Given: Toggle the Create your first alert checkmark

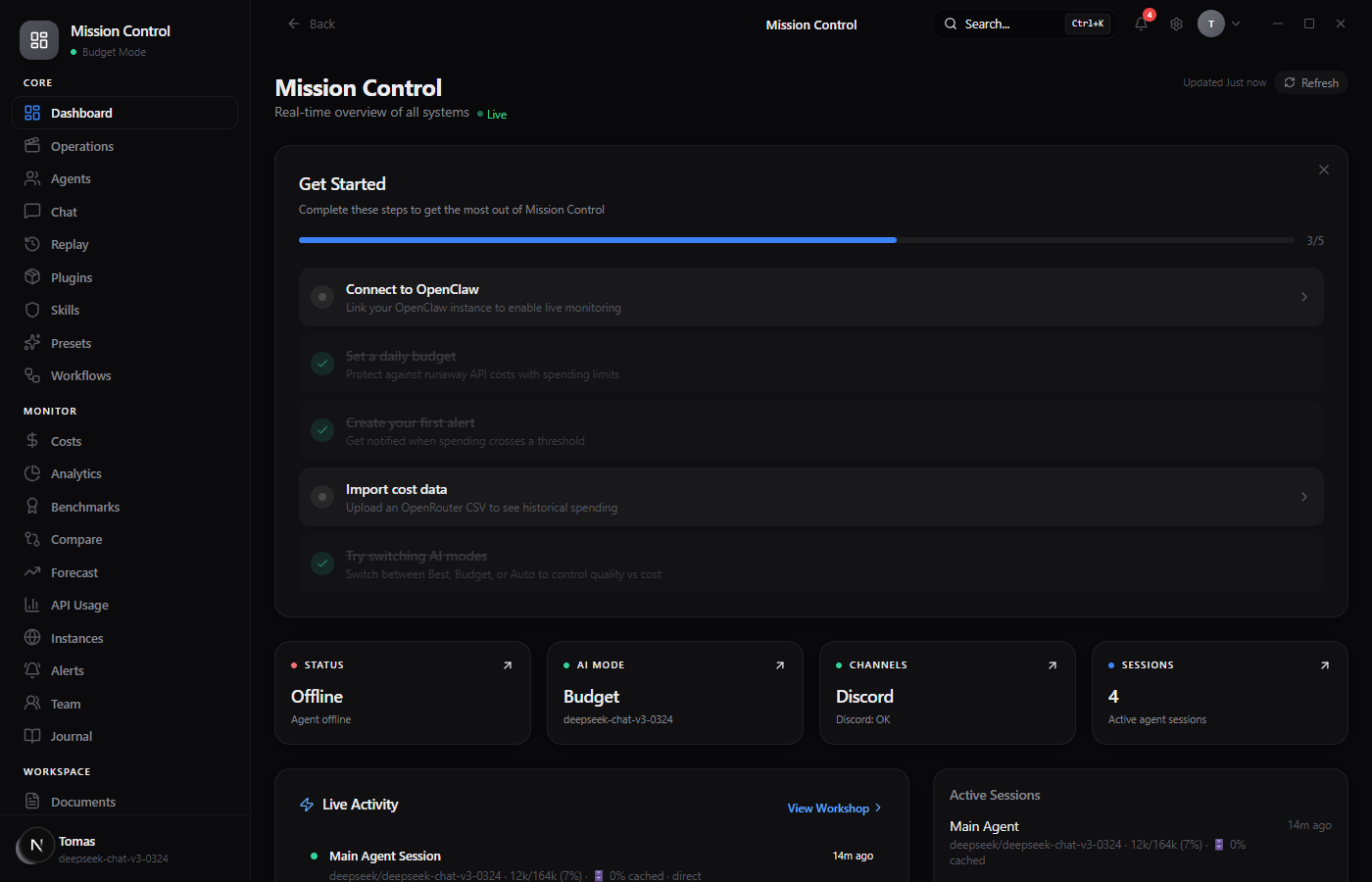Looking at the screenshot, I should [322, 430].
